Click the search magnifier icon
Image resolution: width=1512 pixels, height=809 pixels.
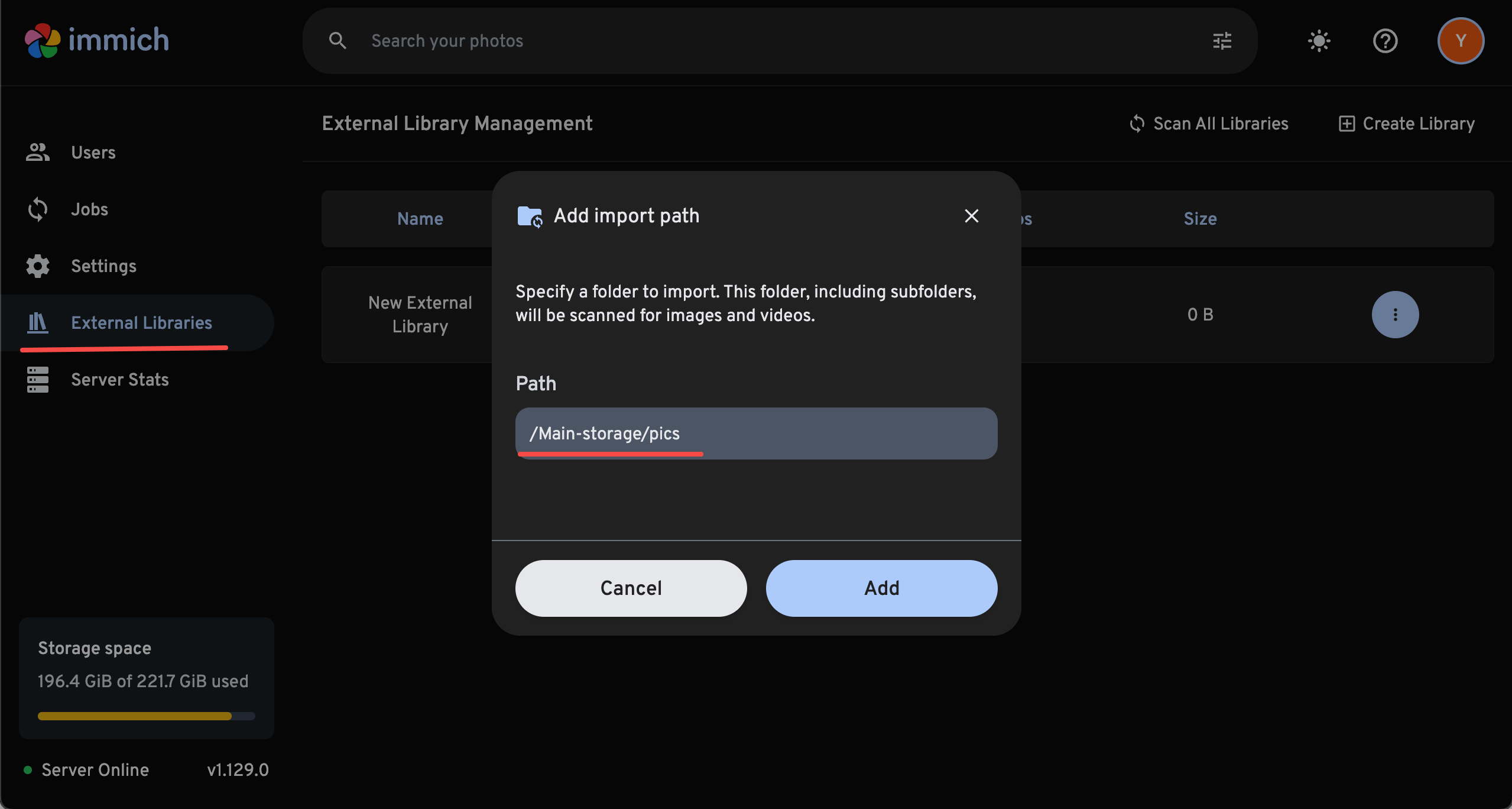click(x=338, y=41)
